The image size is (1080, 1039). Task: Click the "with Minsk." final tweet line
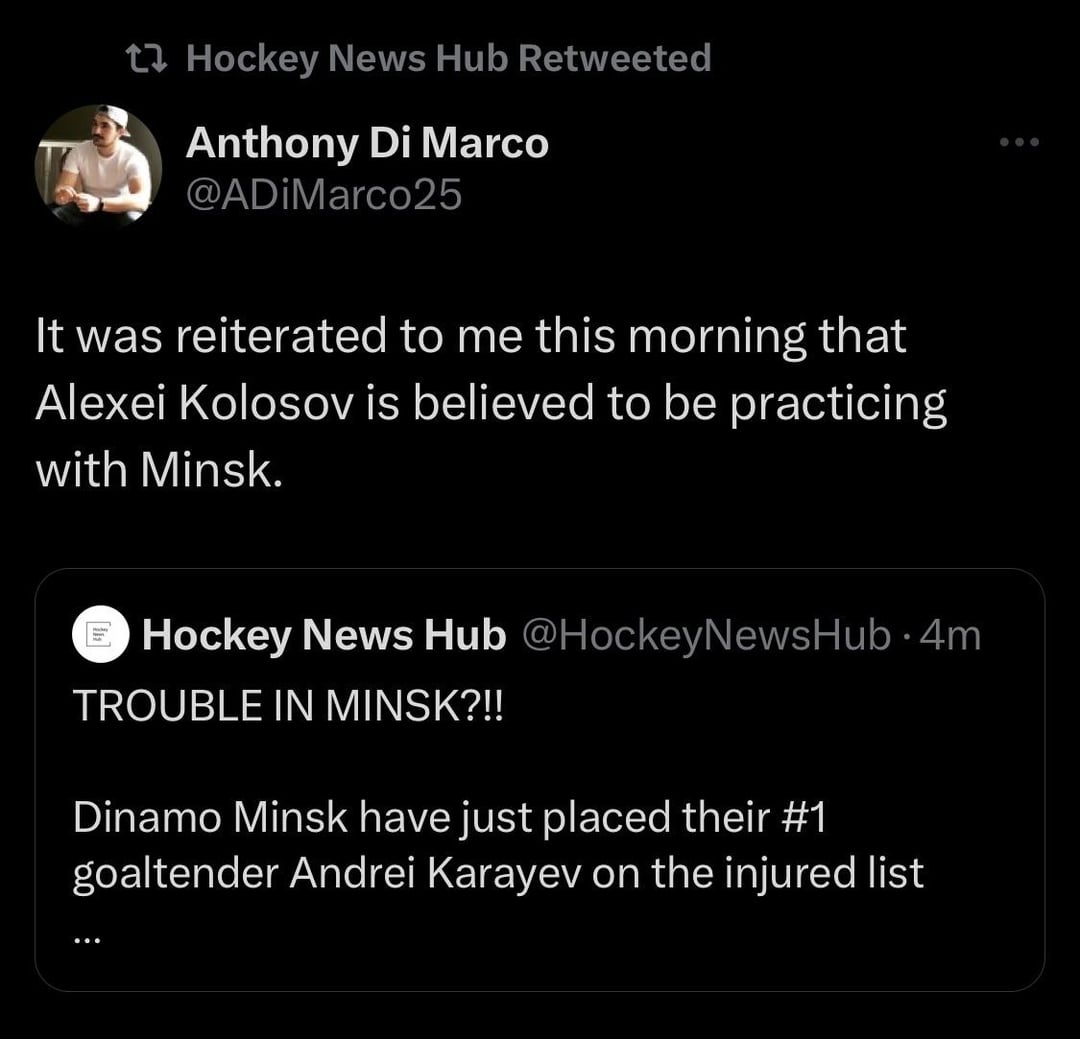(154, 470)
